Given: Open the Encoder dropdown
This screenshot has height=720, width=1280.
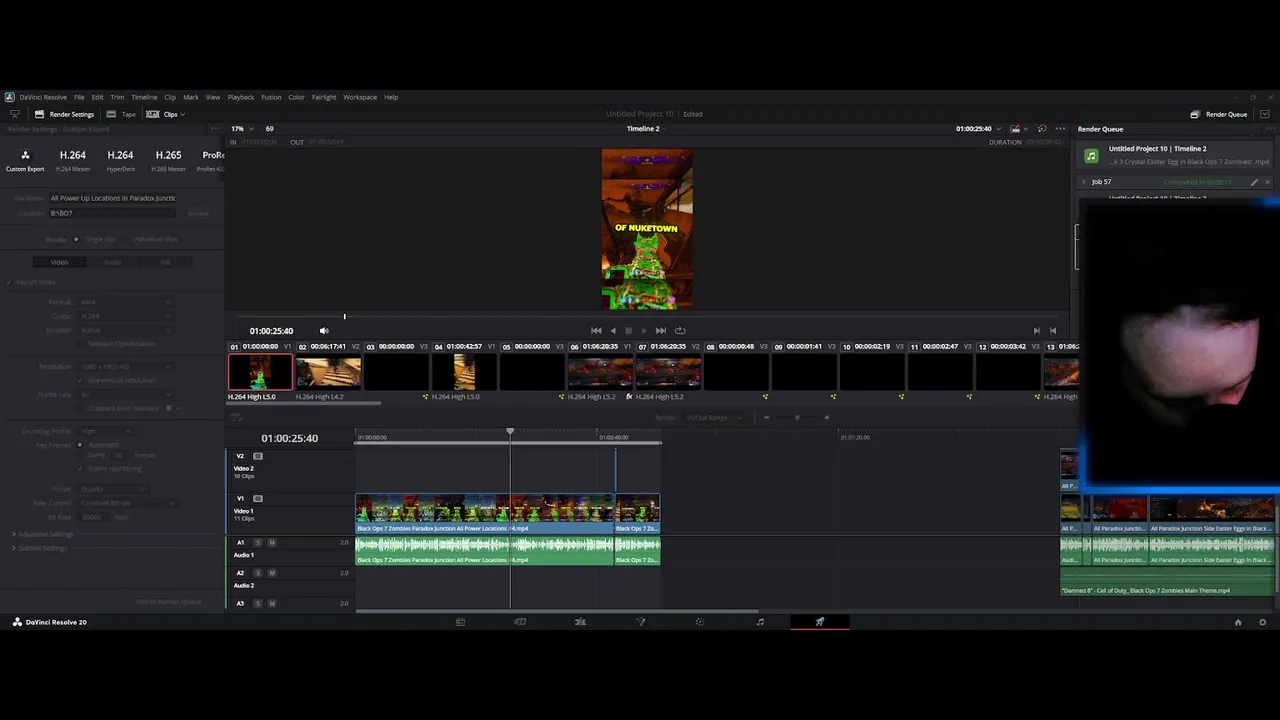Looking at the screenshot, I should [x=125, y=330].
